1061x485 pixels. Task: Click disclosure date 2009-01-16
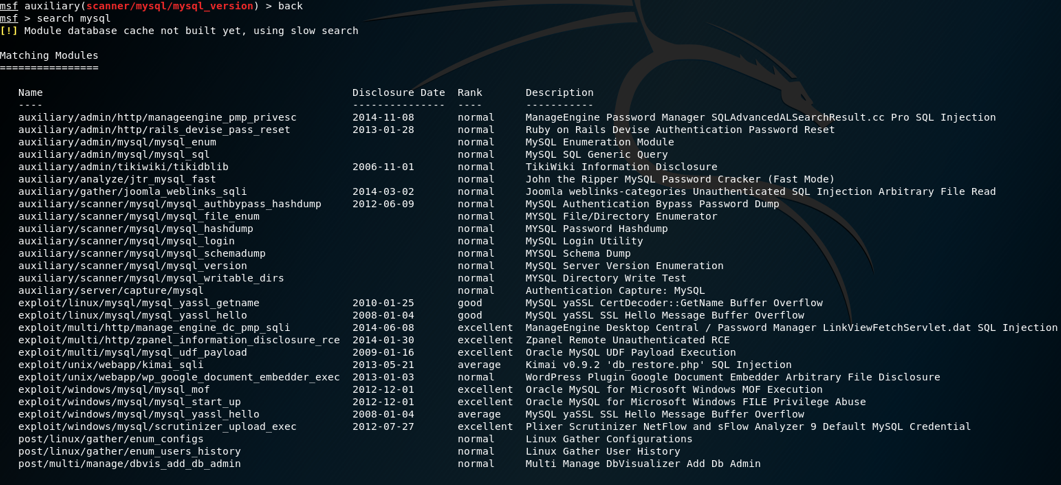click(x=383, y=352)
